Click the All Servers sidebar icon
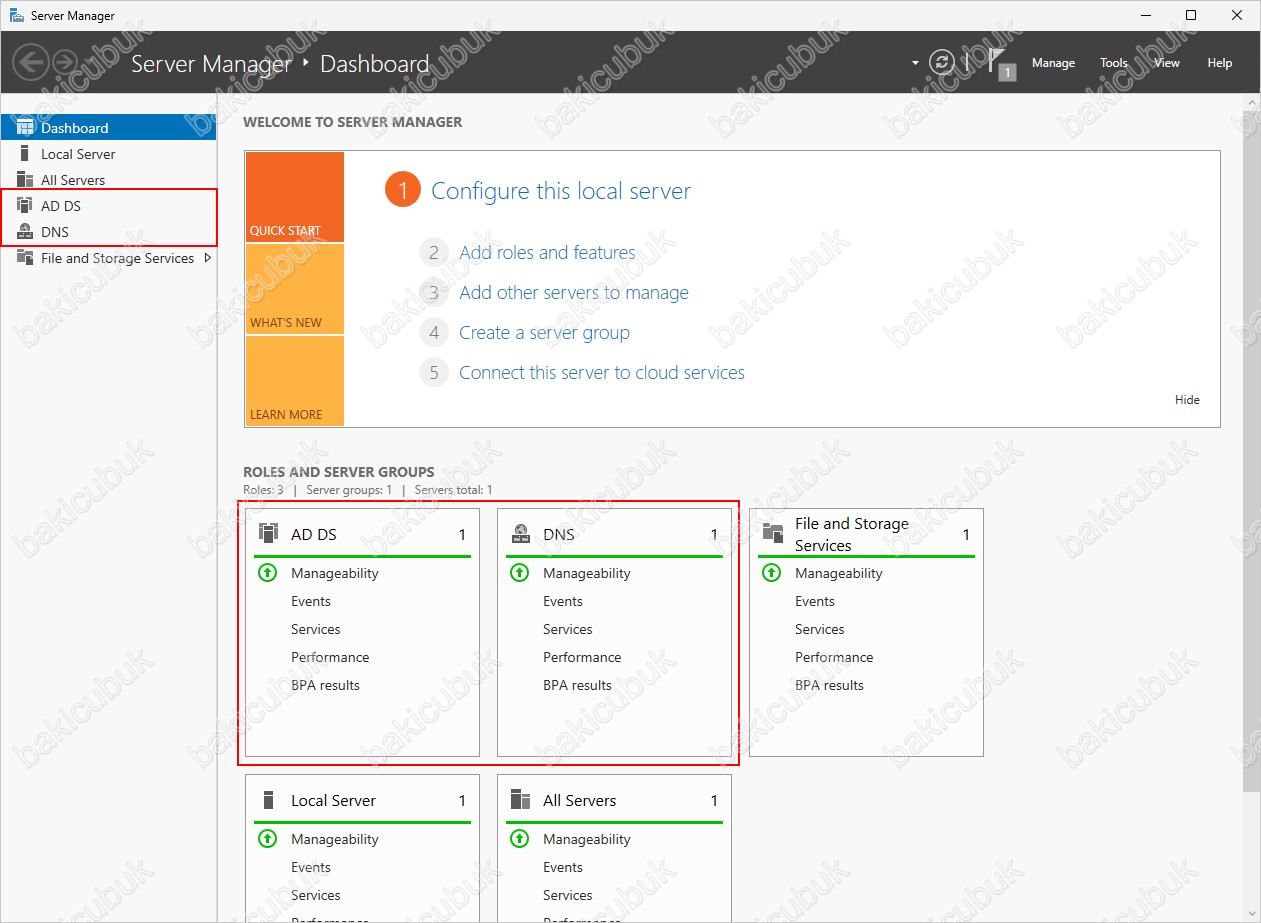 click(x=25, y=179)
